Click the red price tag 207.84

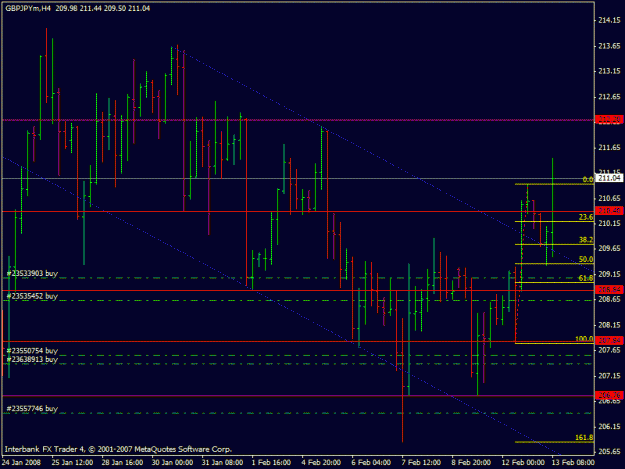click(609, 340)
